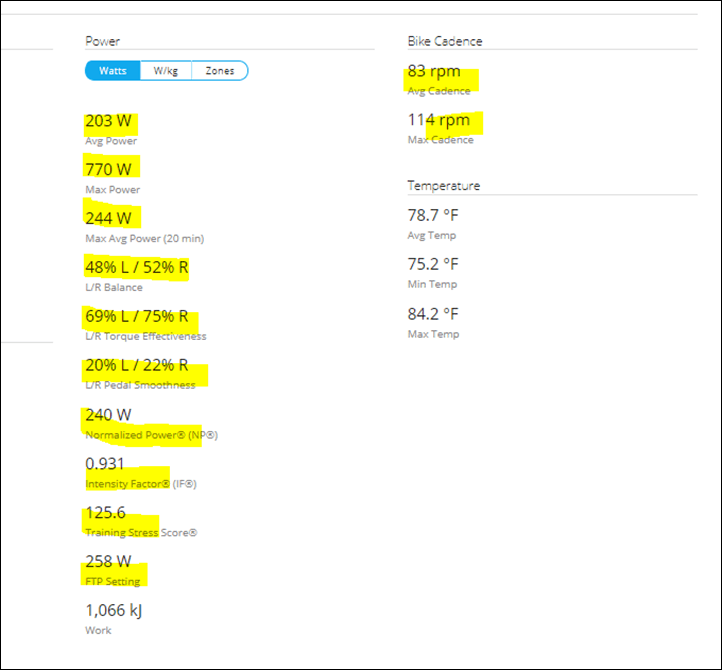Screen dimensions: 722x670
Task: Select the 114 rpm cadence value
Action: point(439,120)
